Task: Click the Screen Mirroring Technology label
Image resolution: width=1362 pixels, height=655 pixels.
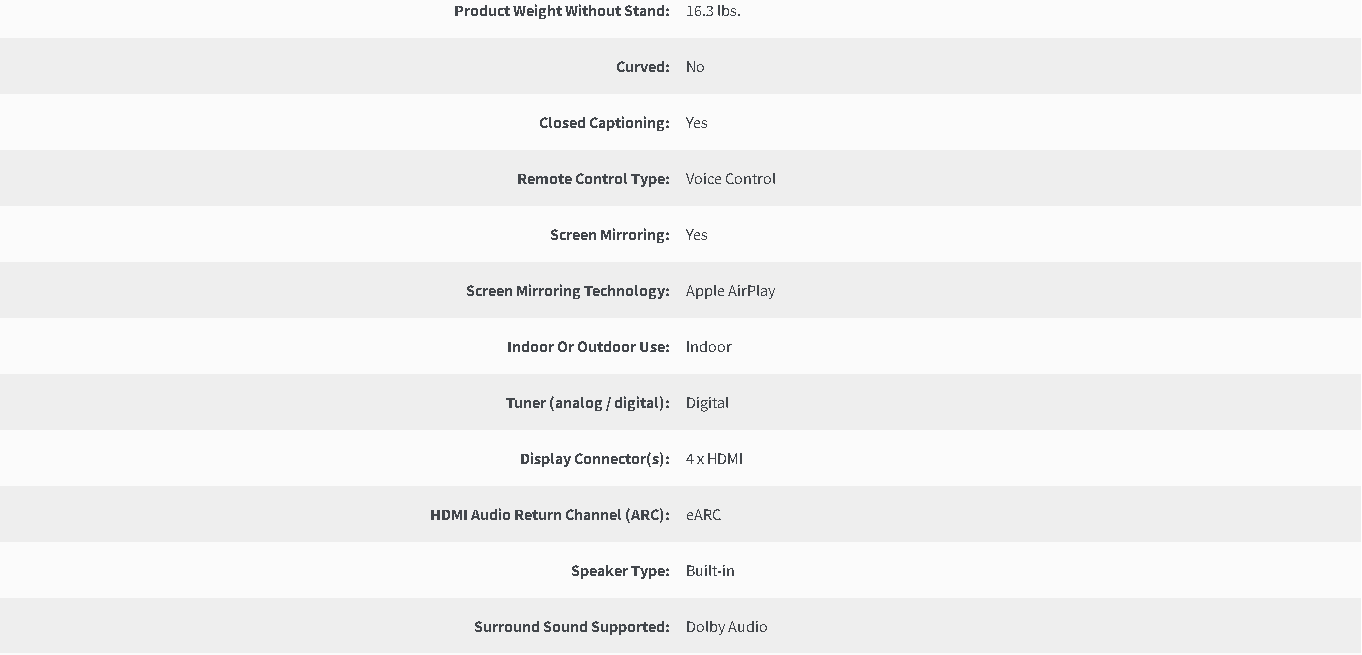Action: pyautogui.click(x=568, y=291)
